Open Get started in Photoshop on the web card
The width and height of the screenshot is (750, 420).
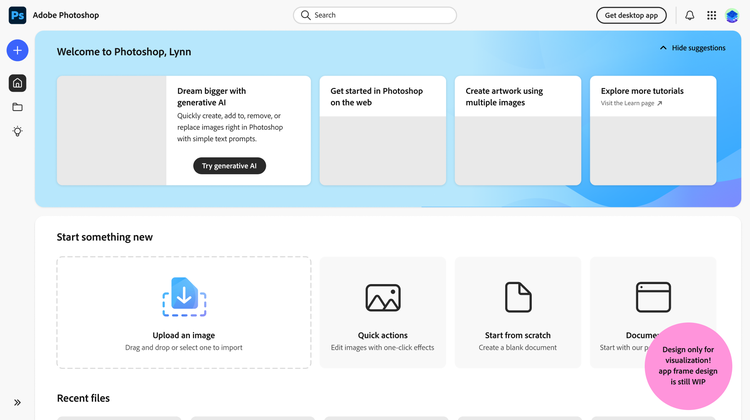(383, 130)
